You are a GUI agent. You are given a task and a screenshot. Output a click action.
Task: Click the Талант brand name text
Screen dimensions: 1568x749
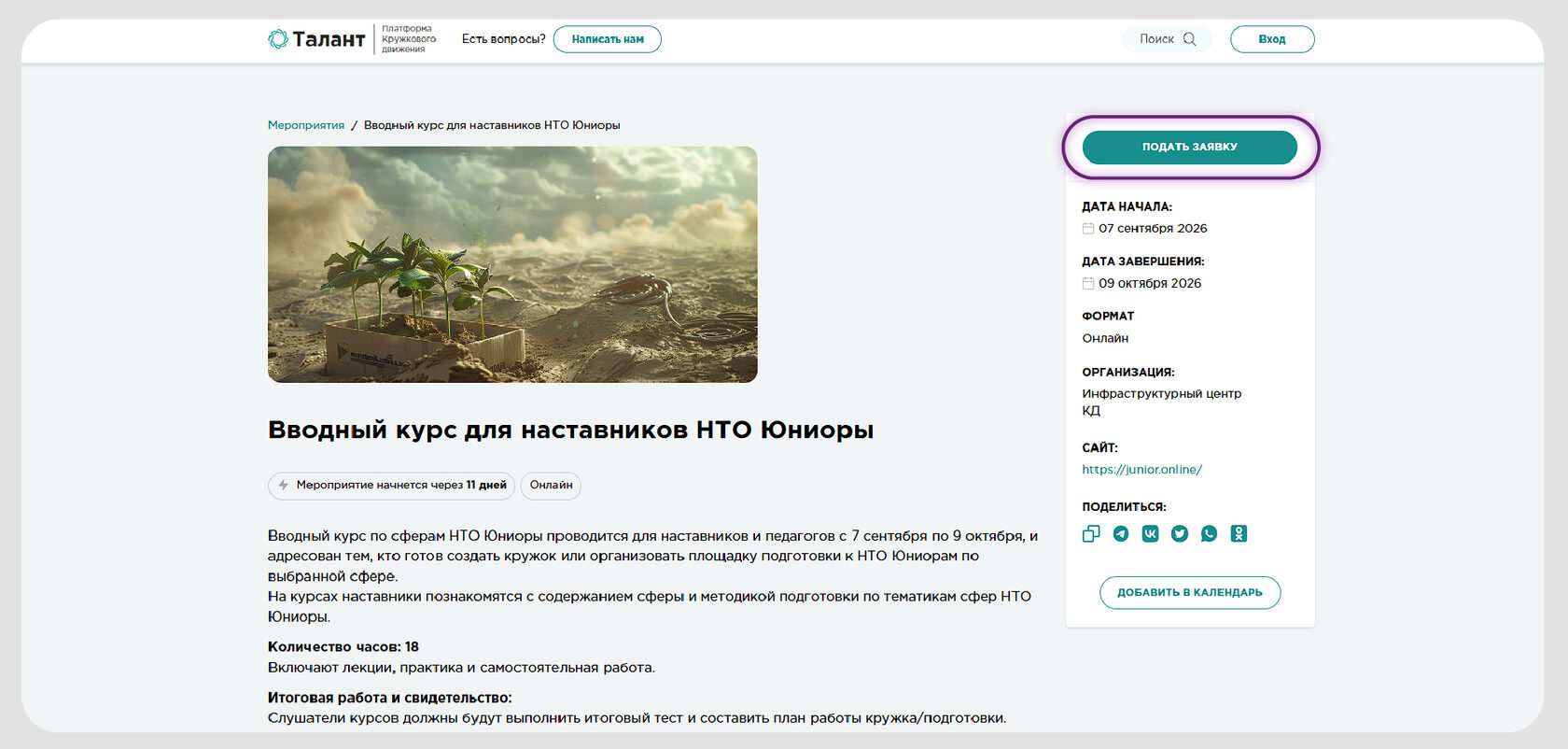(x=329, y=39)
